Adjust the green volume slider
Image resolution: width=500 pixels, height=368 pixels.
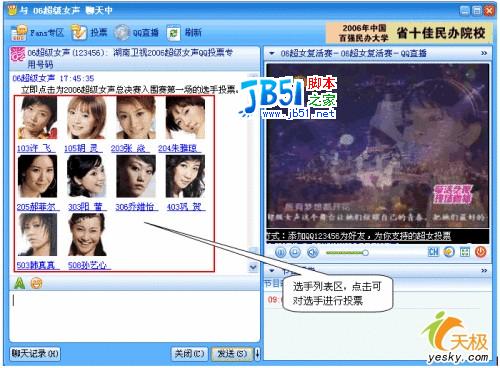(347, 253)
